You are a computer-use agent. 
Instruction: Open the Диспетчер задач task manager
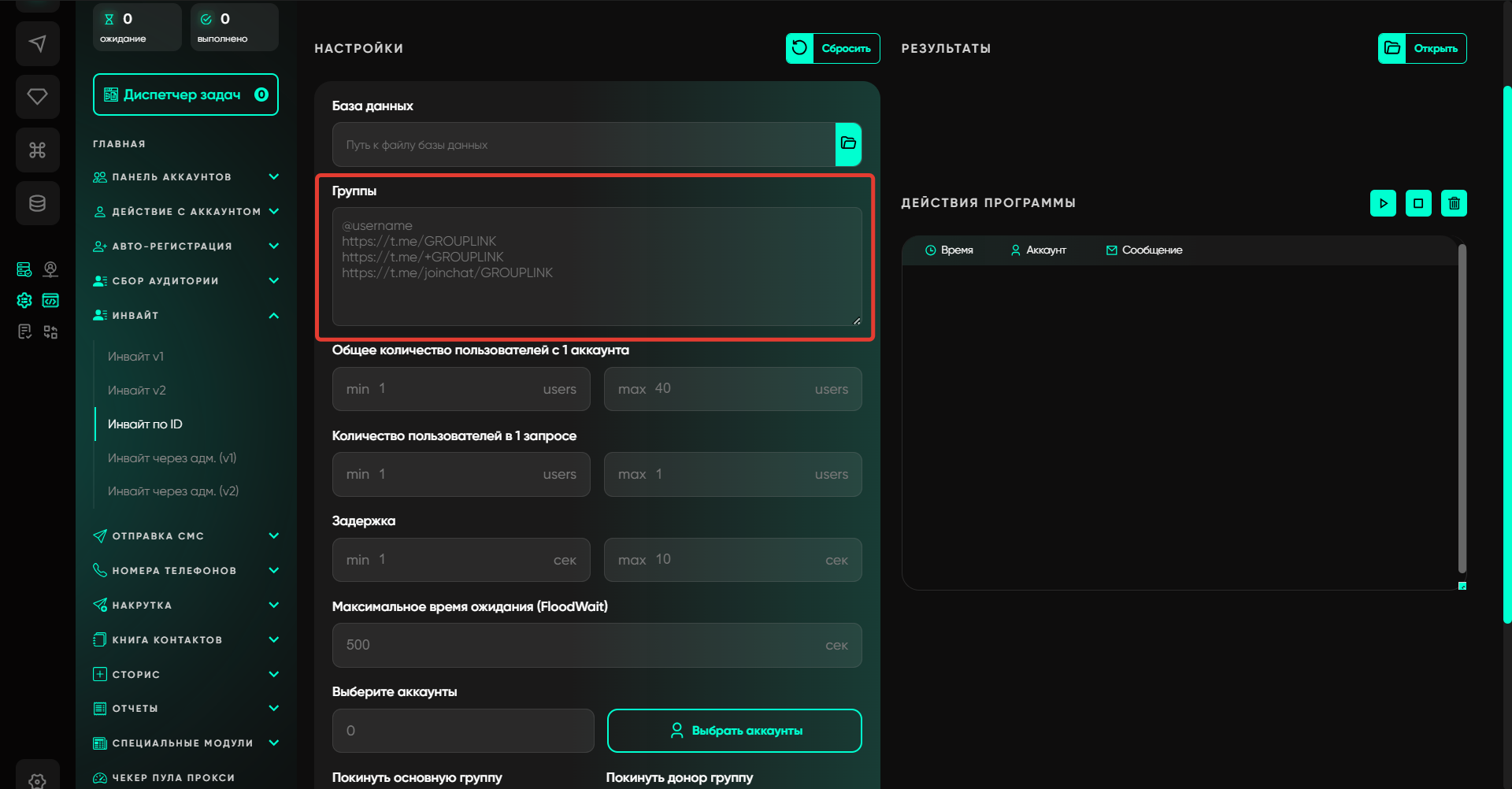coord(185,94)
